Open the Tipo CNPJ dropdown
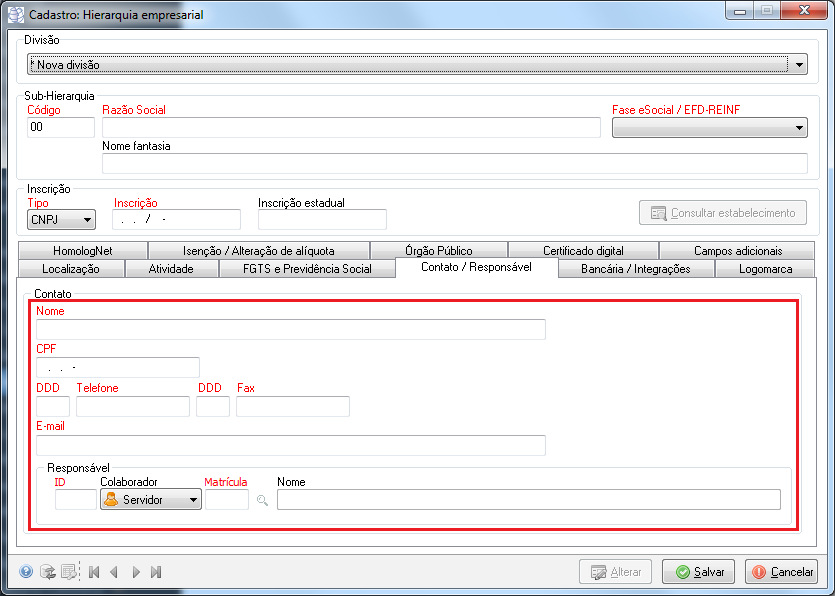 point(87,220)
